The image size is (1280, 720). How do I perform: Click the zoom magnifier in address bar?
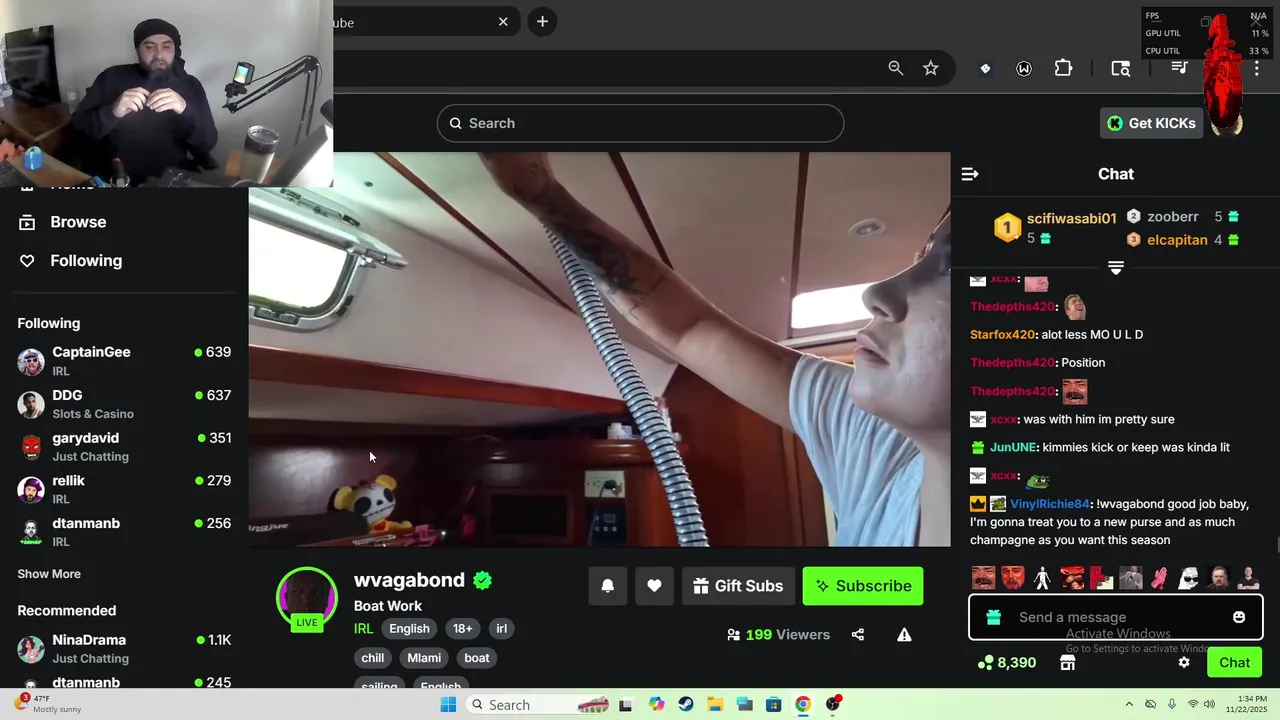click(896, 68)
